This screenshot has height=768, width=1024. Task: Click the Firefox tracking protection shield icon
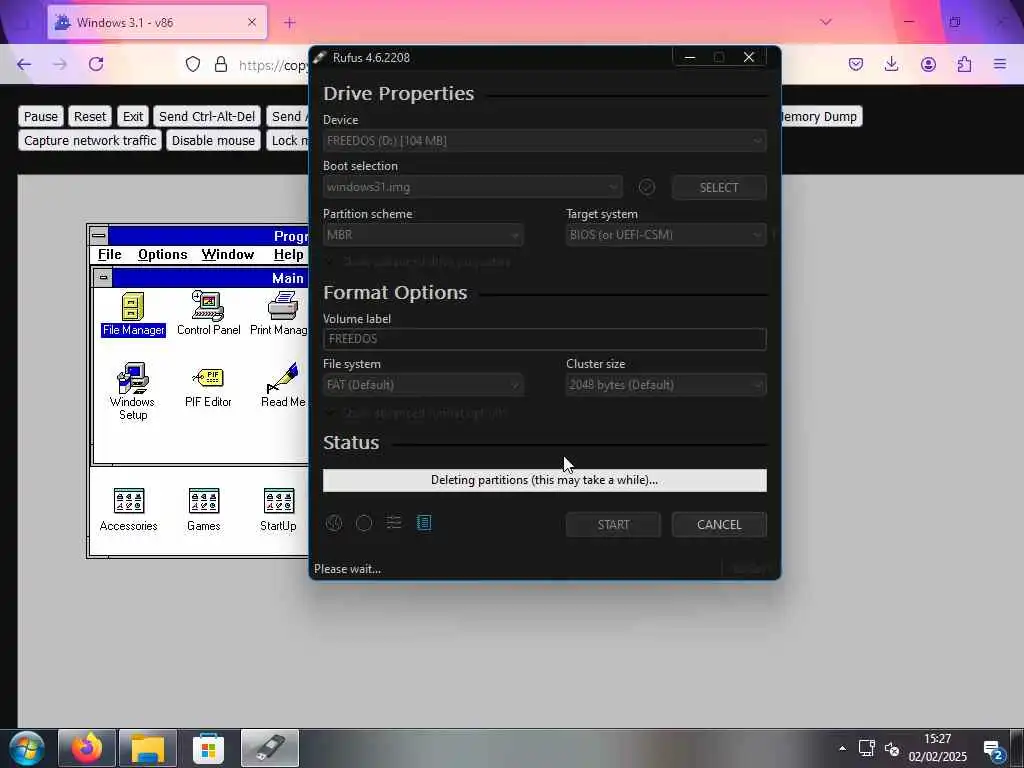point(193,64)
